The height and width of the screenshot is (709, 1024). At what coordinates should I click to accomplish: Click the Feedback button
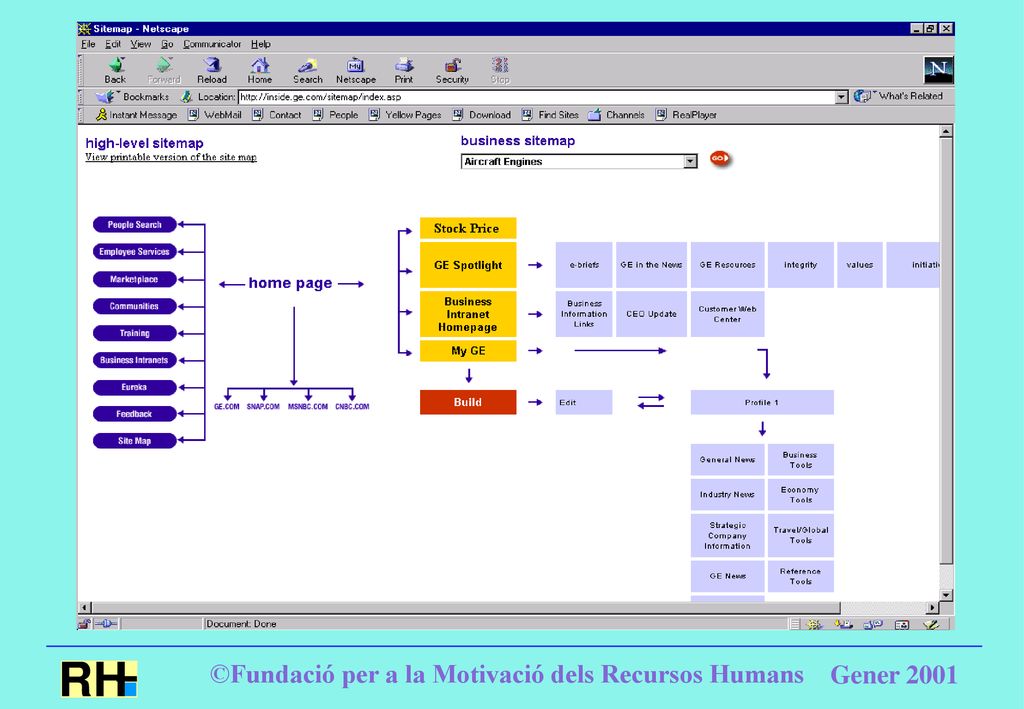point(135,414)
